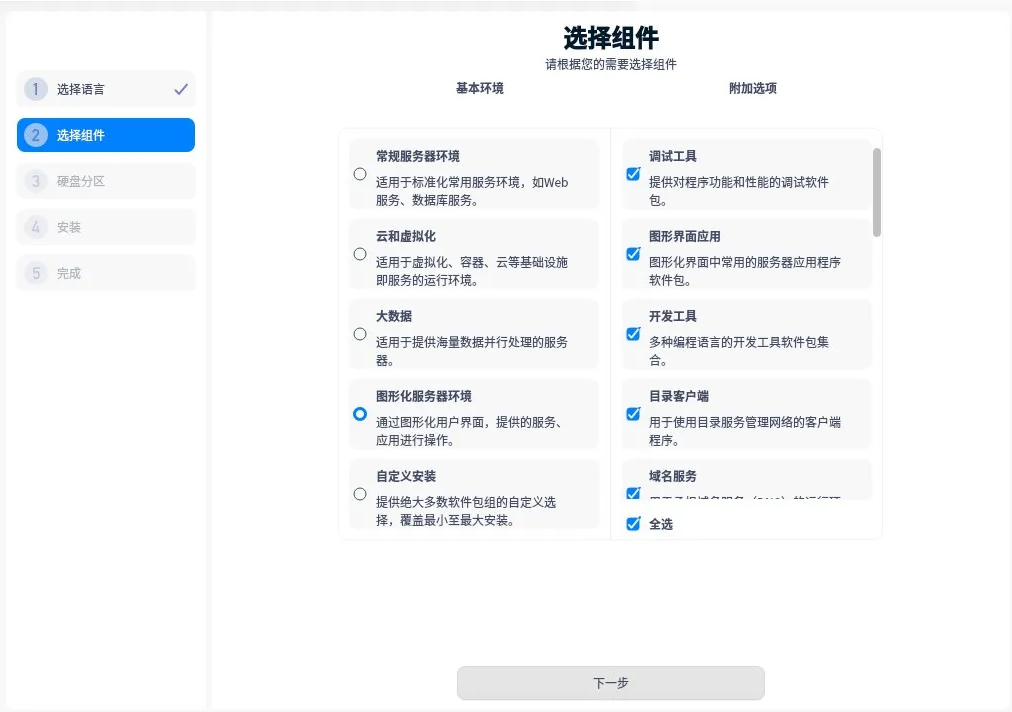
Task: Click step 5 完成 in sidebar
Action: point(106,273)
